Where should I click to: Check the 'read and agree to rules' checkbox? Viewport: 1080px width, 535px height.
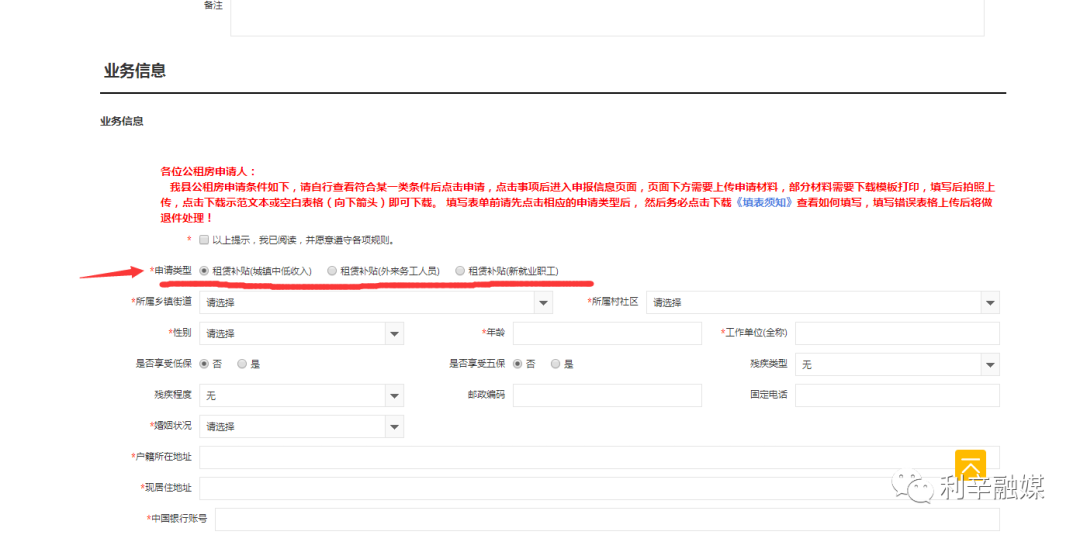[203, 240]
